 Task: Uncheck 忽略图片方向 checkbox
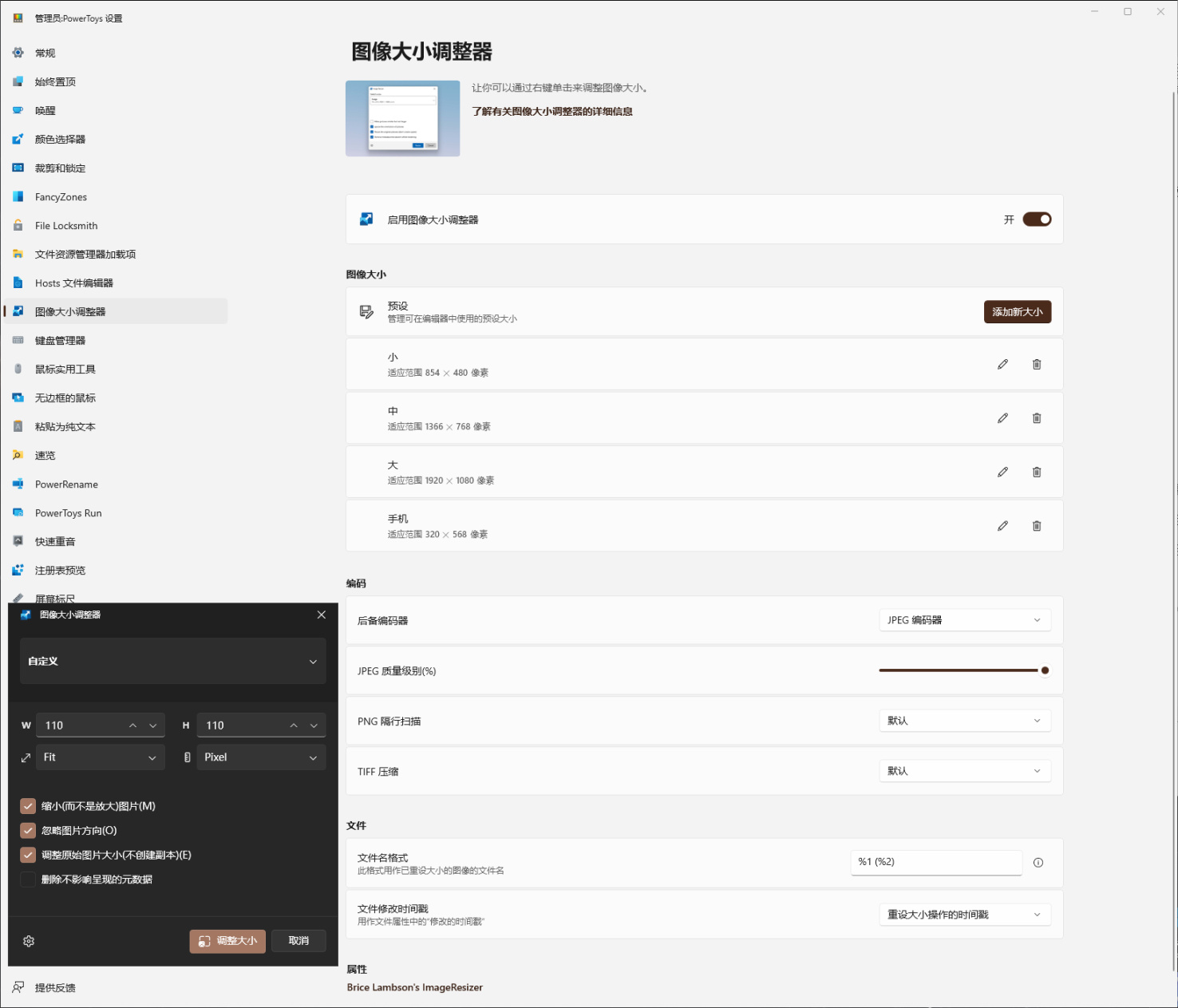(x=28, y=831)
